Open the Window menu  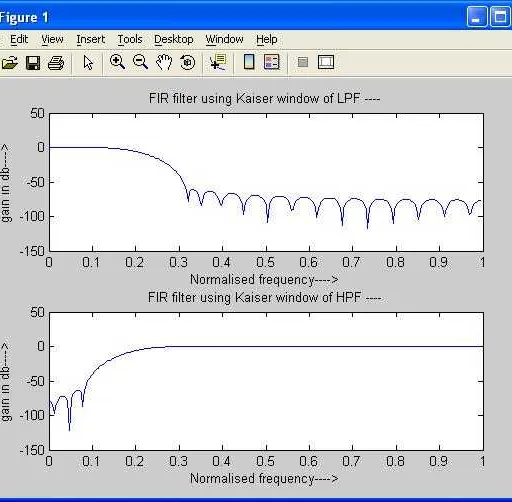click(224, 39)
